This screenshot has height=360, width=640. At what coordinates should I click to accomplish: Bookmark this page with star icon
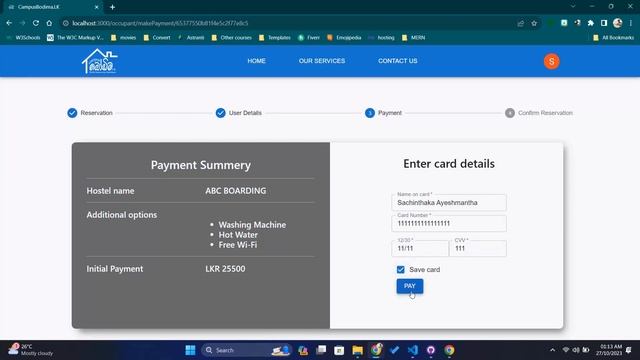point(534,23)
